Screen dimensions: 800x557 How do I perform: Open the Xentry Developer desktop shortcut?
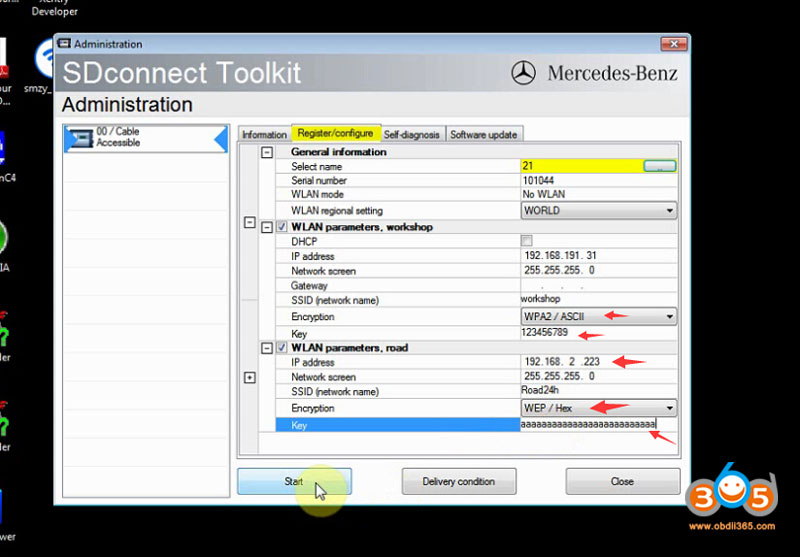coord(55,8)
